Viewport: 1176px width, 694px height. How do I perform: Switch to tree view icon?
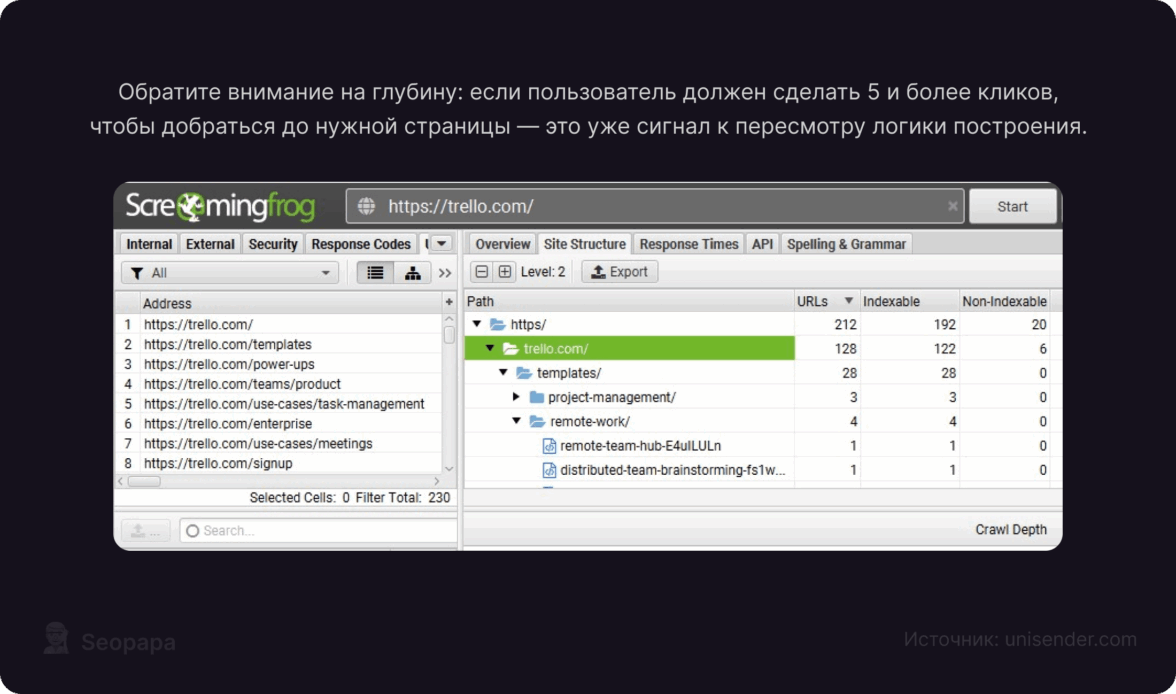(412, 273)
